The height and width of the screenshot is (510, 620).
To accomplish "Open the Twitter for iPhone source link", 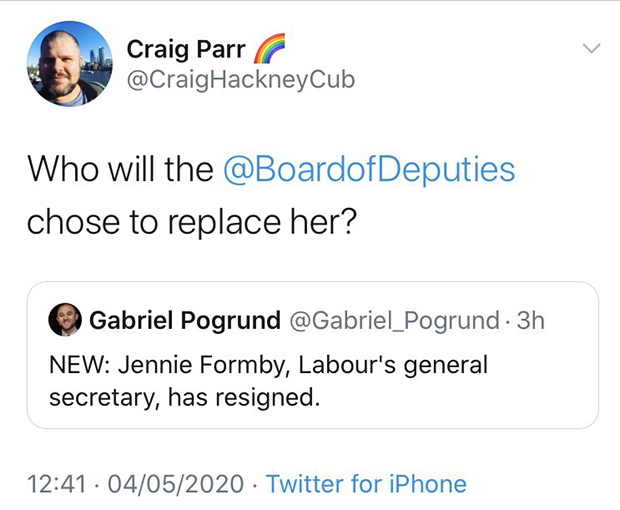I will point(366,484).
